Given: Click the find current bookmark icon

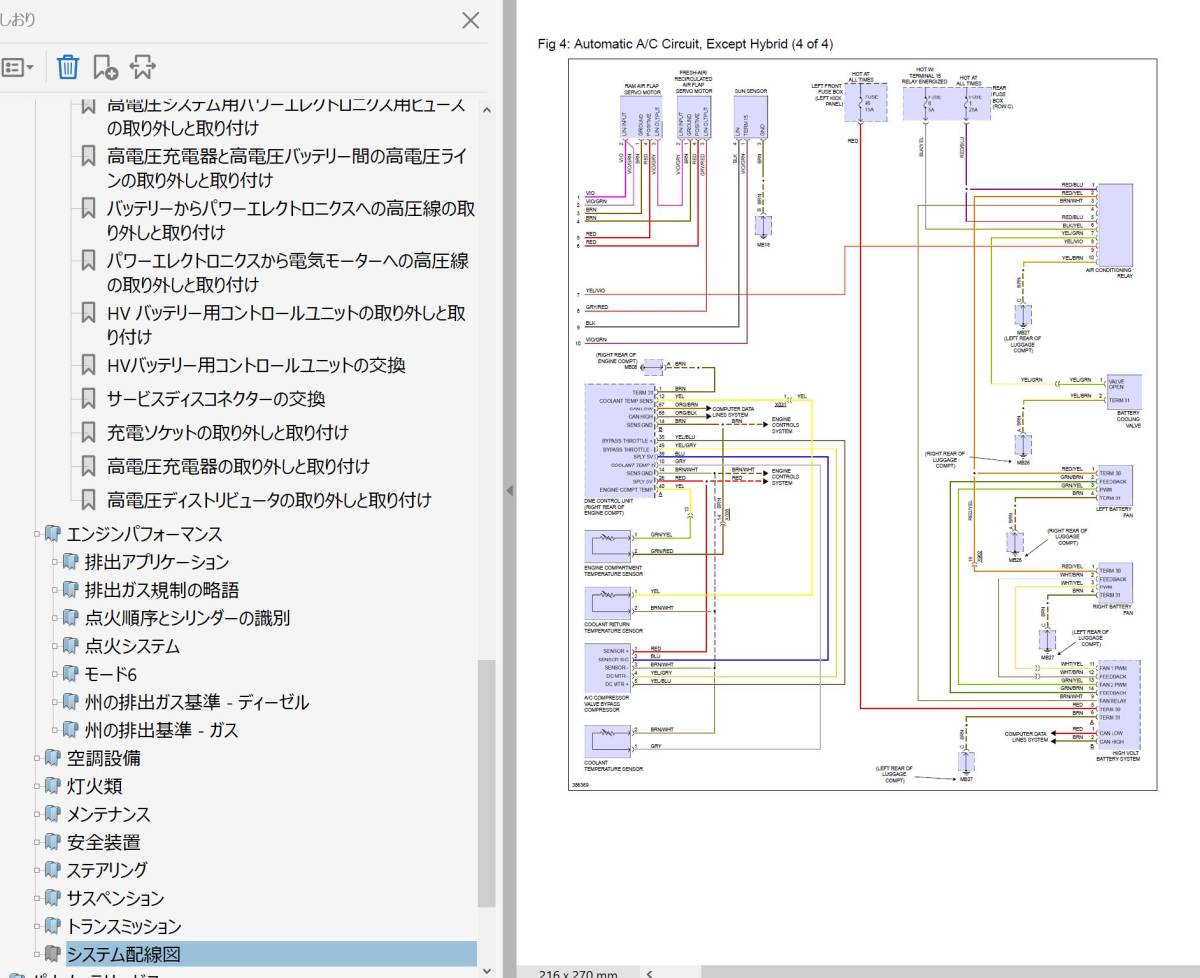Looking at the screenshot, I should [x=143, y=67].
